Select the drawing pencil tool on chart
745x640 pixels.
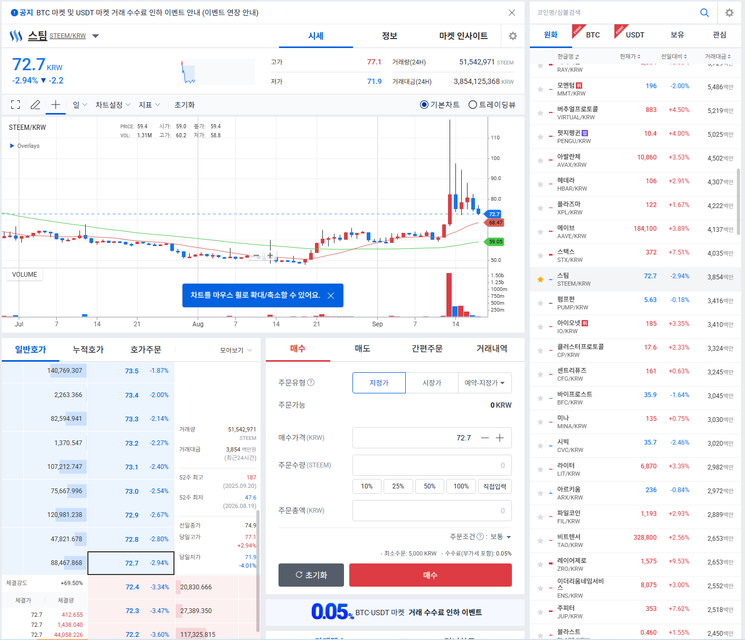click(35, 105)
